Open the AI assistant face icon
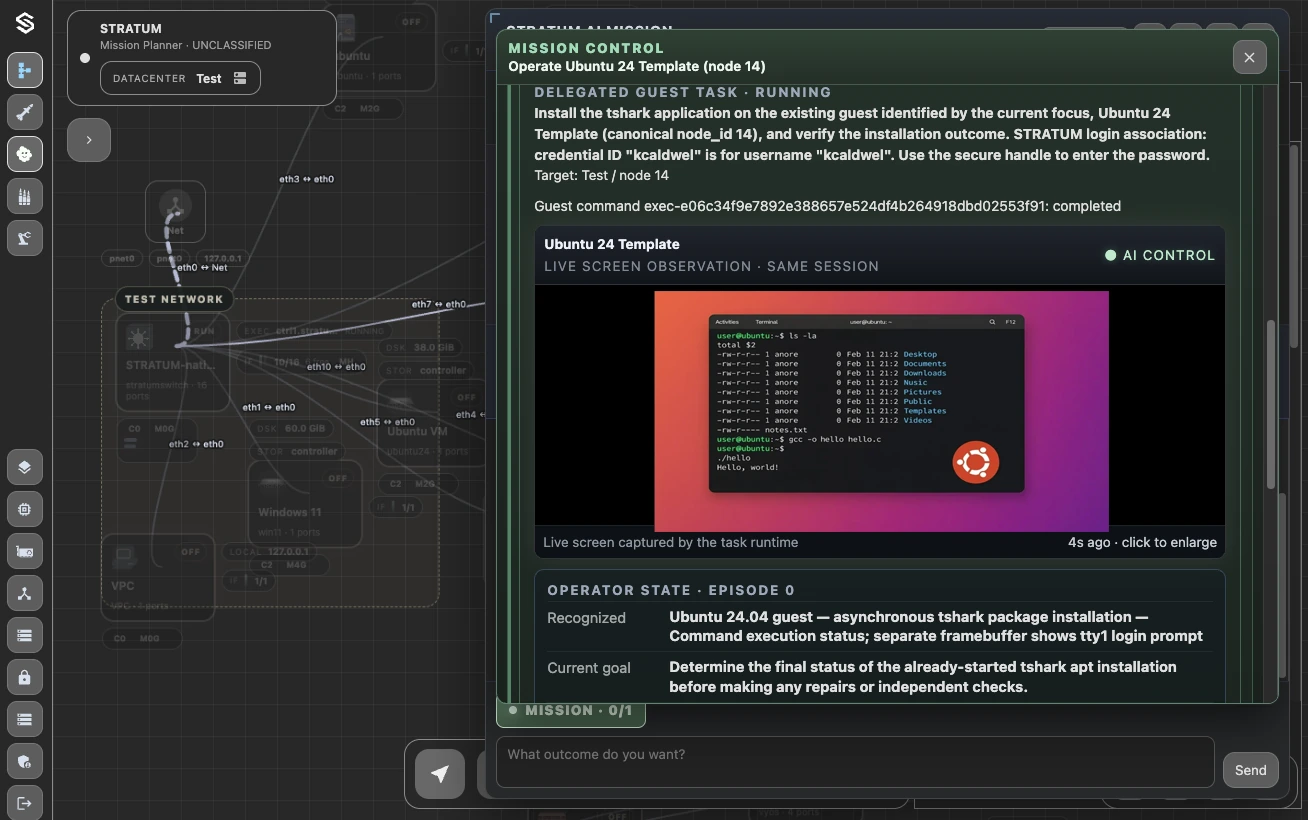 click(x=25, y=154)
